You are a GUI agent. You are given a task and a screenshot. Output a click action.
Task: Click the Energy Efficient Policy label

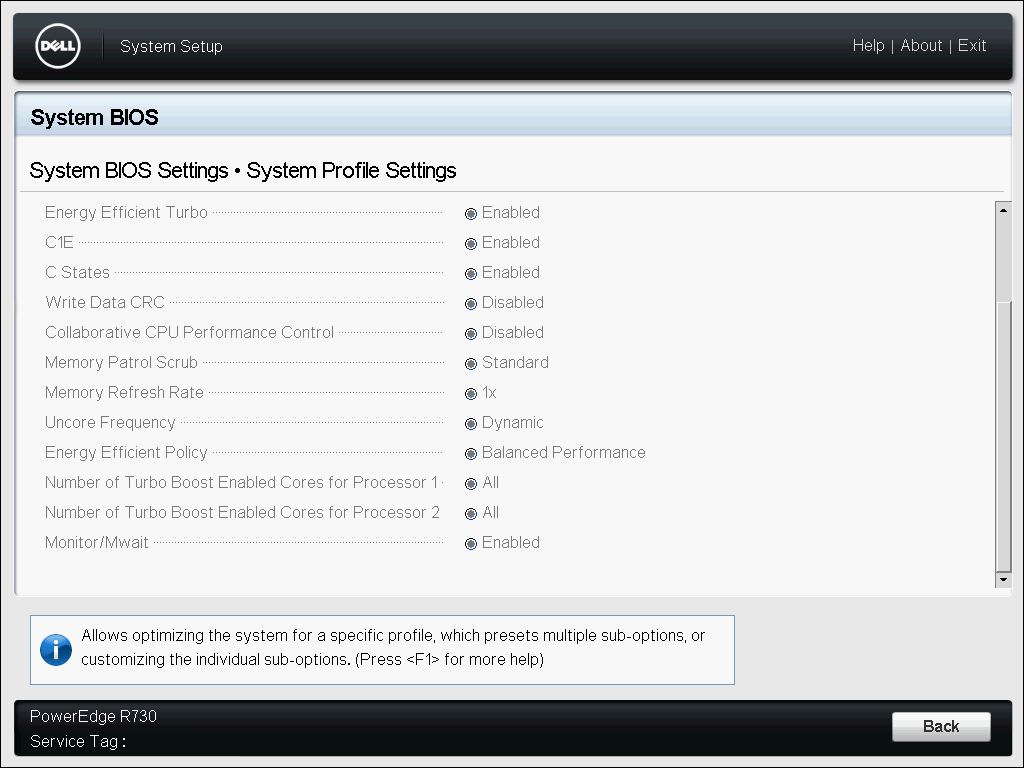click(126, 453)
